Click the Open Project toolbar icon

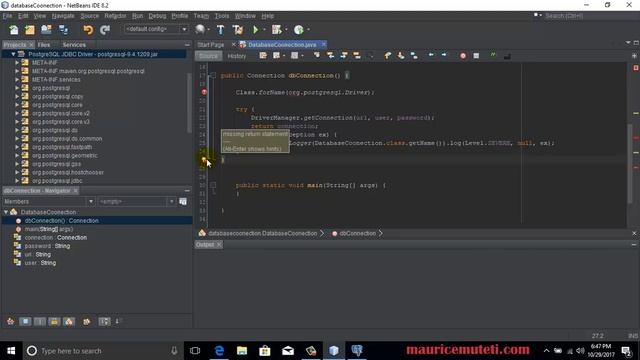[x=46, y=30]
